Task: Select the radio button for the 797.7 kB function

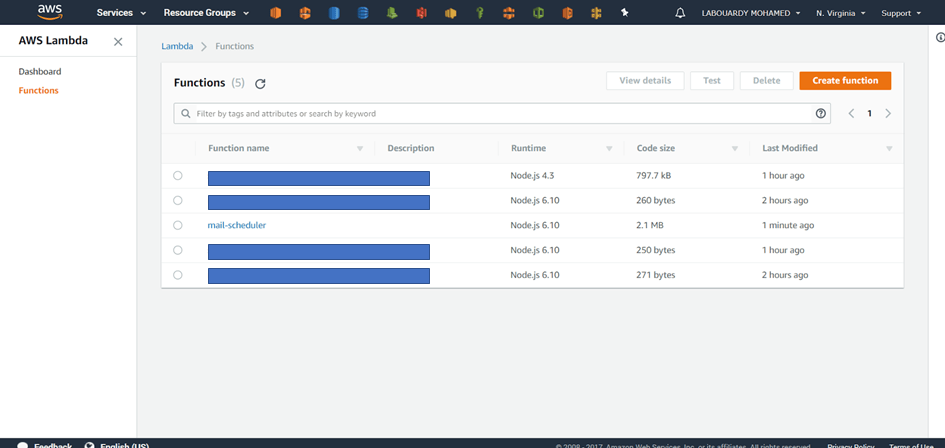Action: coord(177,175)
